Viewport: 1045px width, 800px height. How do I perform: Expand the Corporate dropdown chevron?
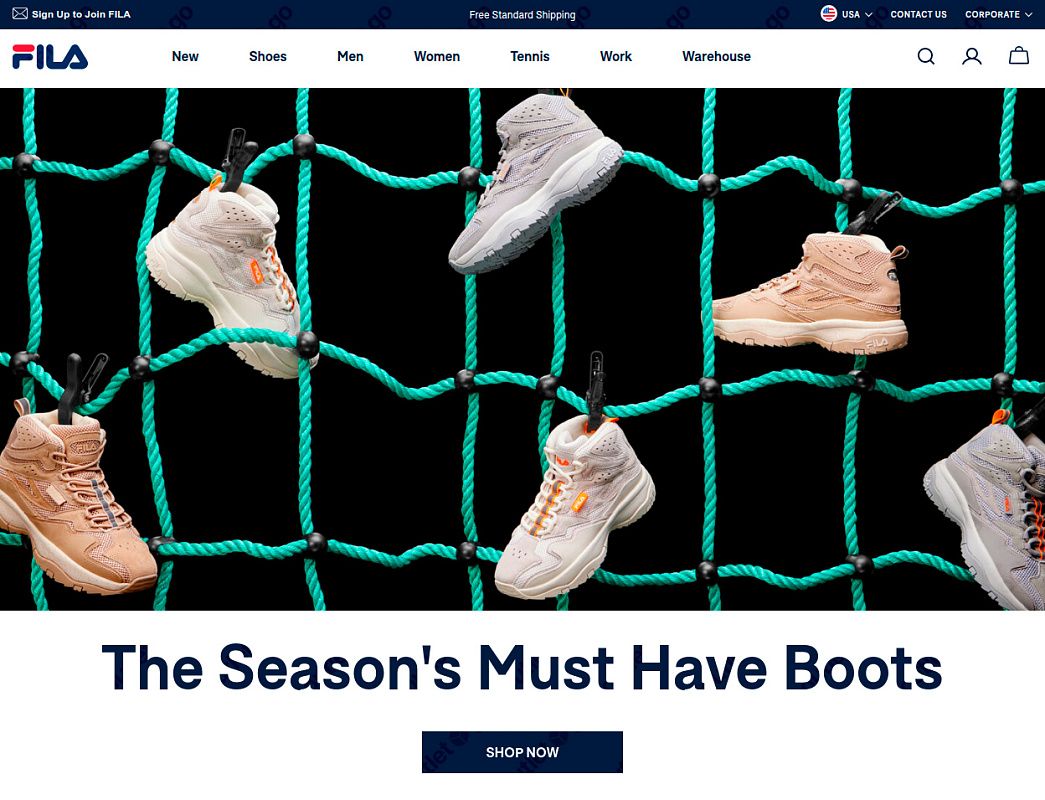point(1028,15)
